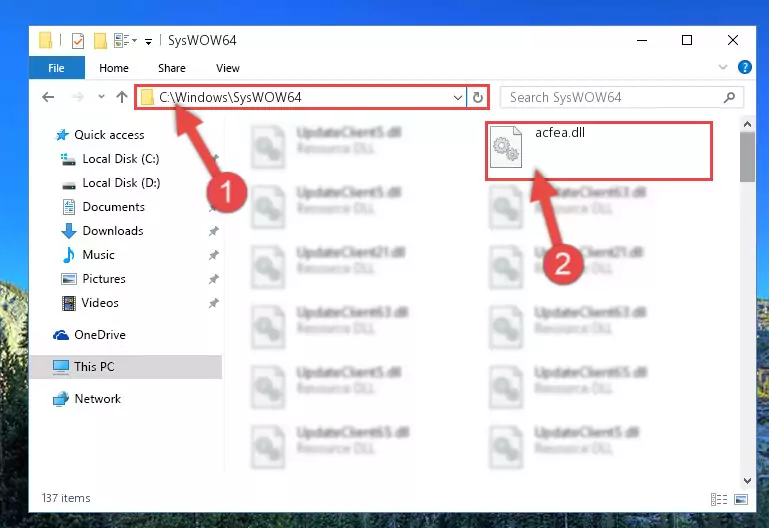Select the acfea.dll file

point(598,151)
